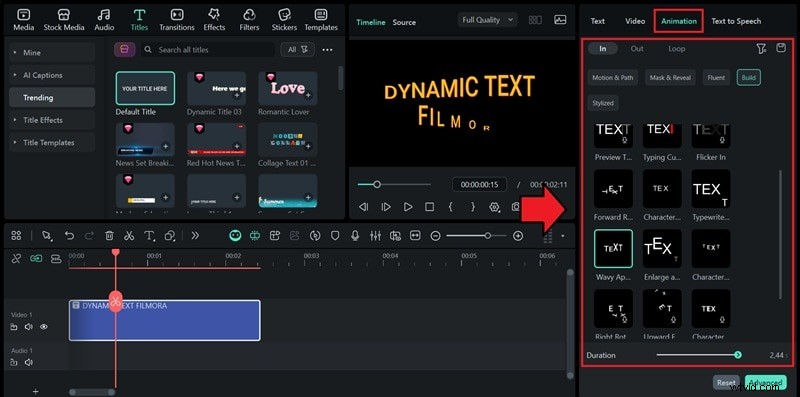800x397 pixels.
Task: Toggle the auto ripple link icon
Action: 16,259
